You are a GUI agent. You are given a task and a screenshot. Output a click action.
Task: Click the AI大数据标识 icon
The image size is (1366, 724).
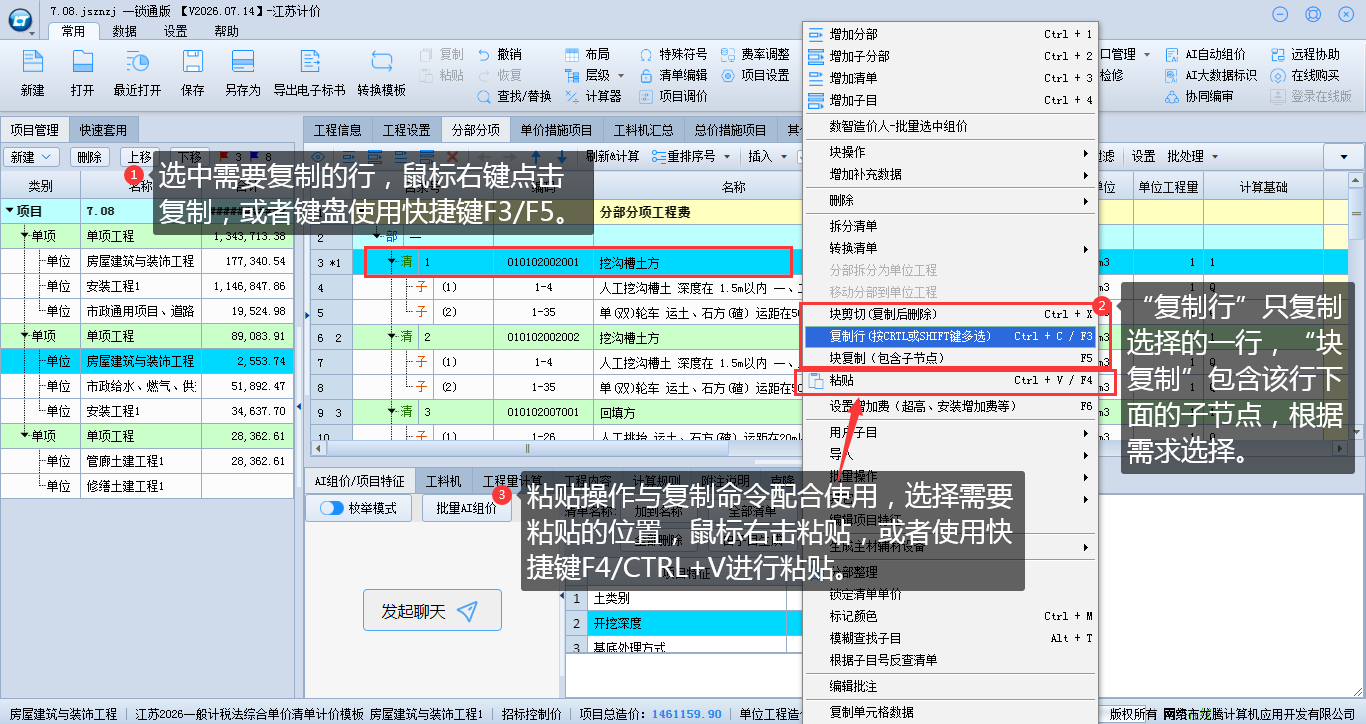coord(1173,75)
